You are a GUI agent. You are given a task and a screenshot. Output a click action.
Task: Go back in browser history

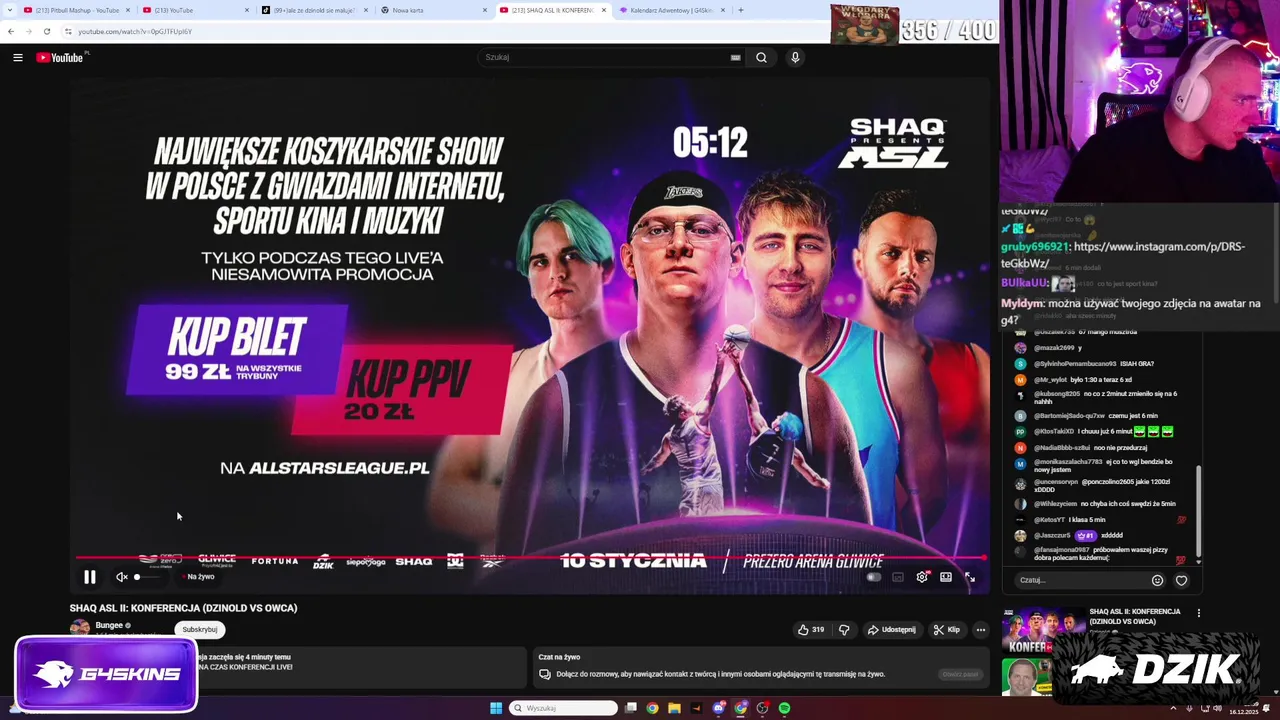click(x=11, y=31)
